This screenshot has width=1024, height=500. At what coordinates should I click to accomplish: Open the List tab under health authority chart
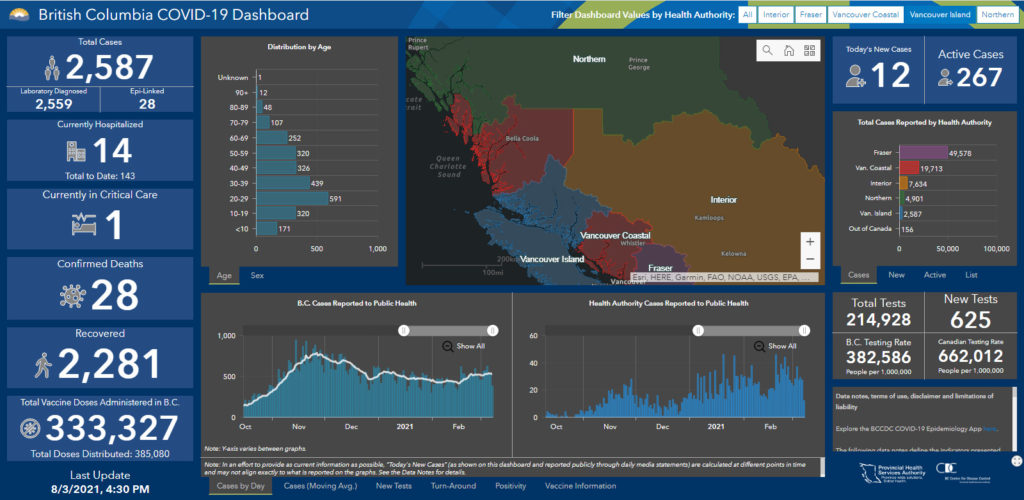(x=971, y=274)
